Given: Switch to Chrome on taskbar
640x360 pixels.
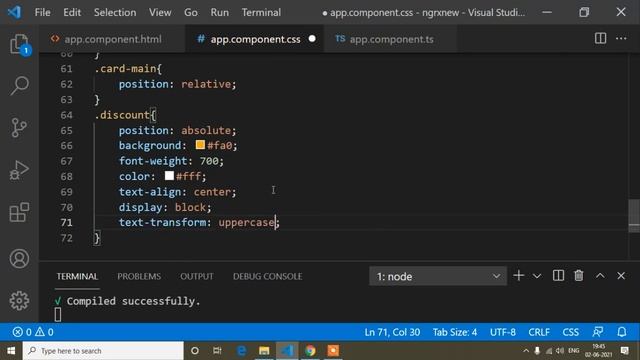Looking at the screenshot, I should pos(310,351).
